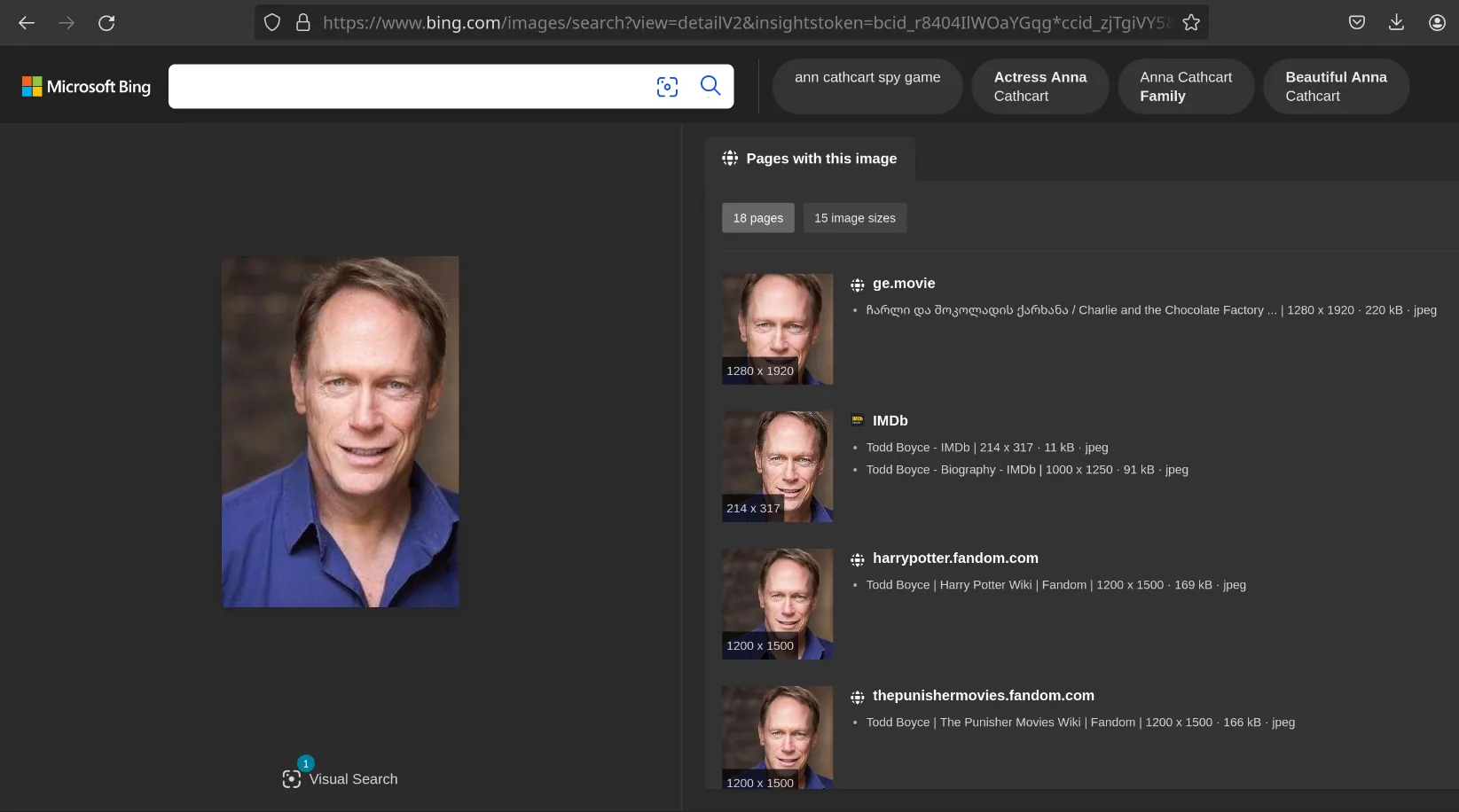Select the 15 image sizes filter
Screen dimensions: 1459x812
tap(855, 218)
